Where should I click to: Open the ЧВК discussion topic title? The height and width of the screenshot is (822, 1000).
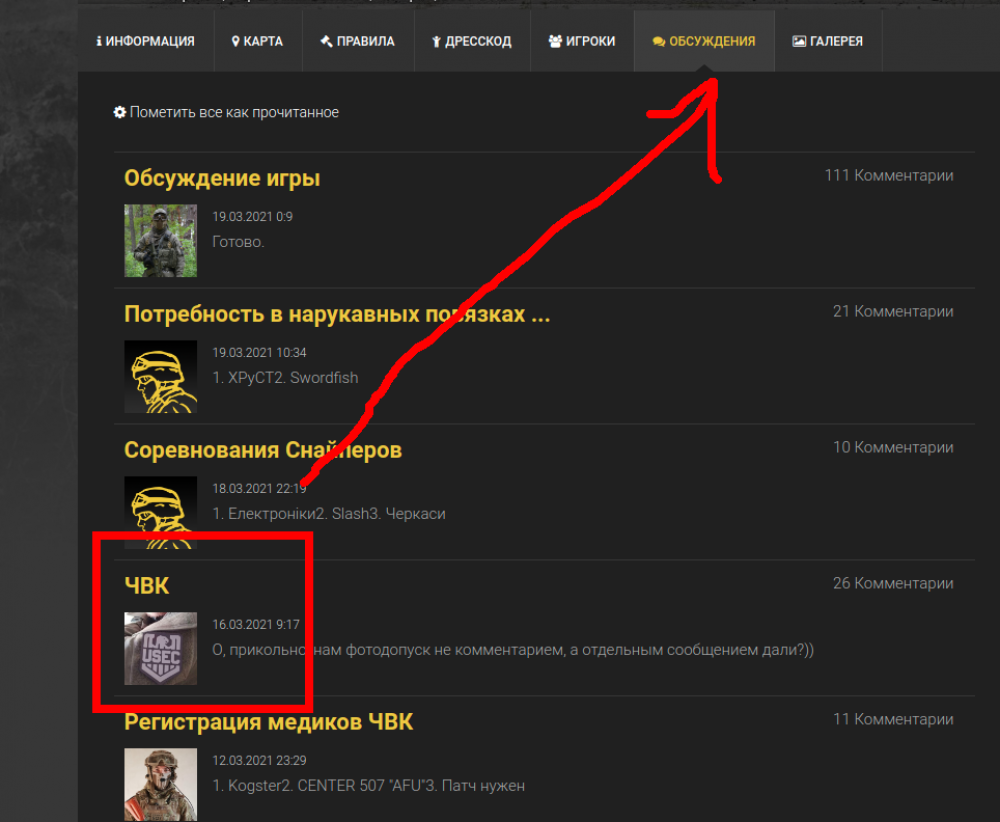coord(147,586)
